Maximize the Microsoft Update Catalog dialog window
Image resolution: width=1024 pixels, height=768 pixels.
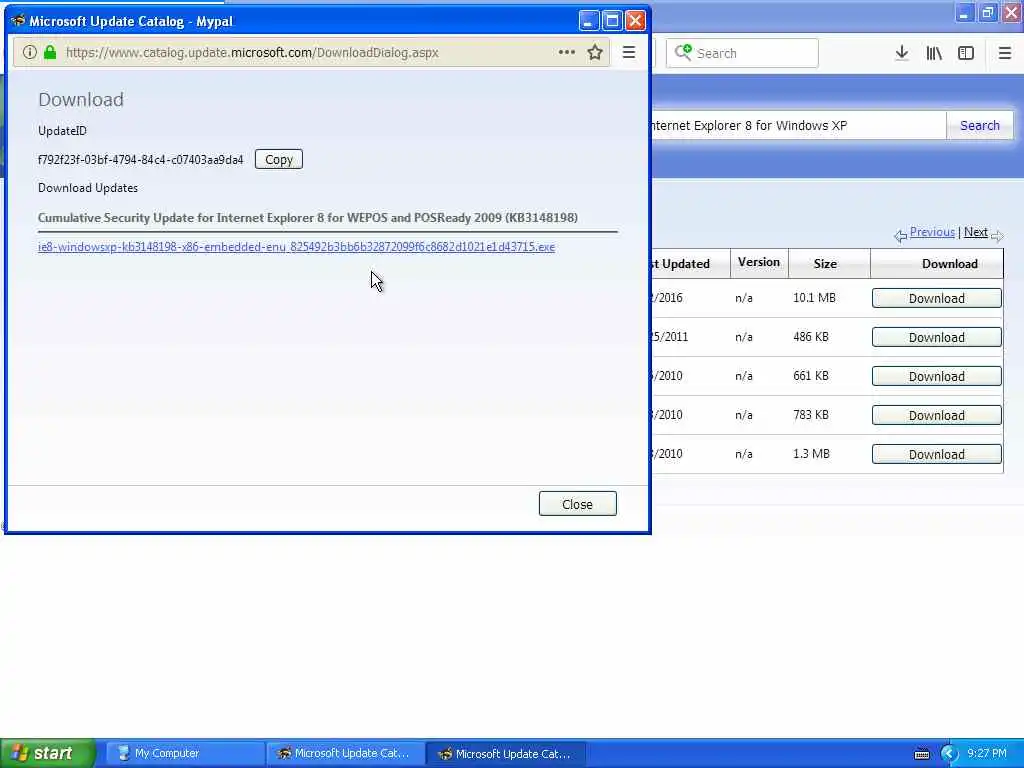(x=612, y=21)
